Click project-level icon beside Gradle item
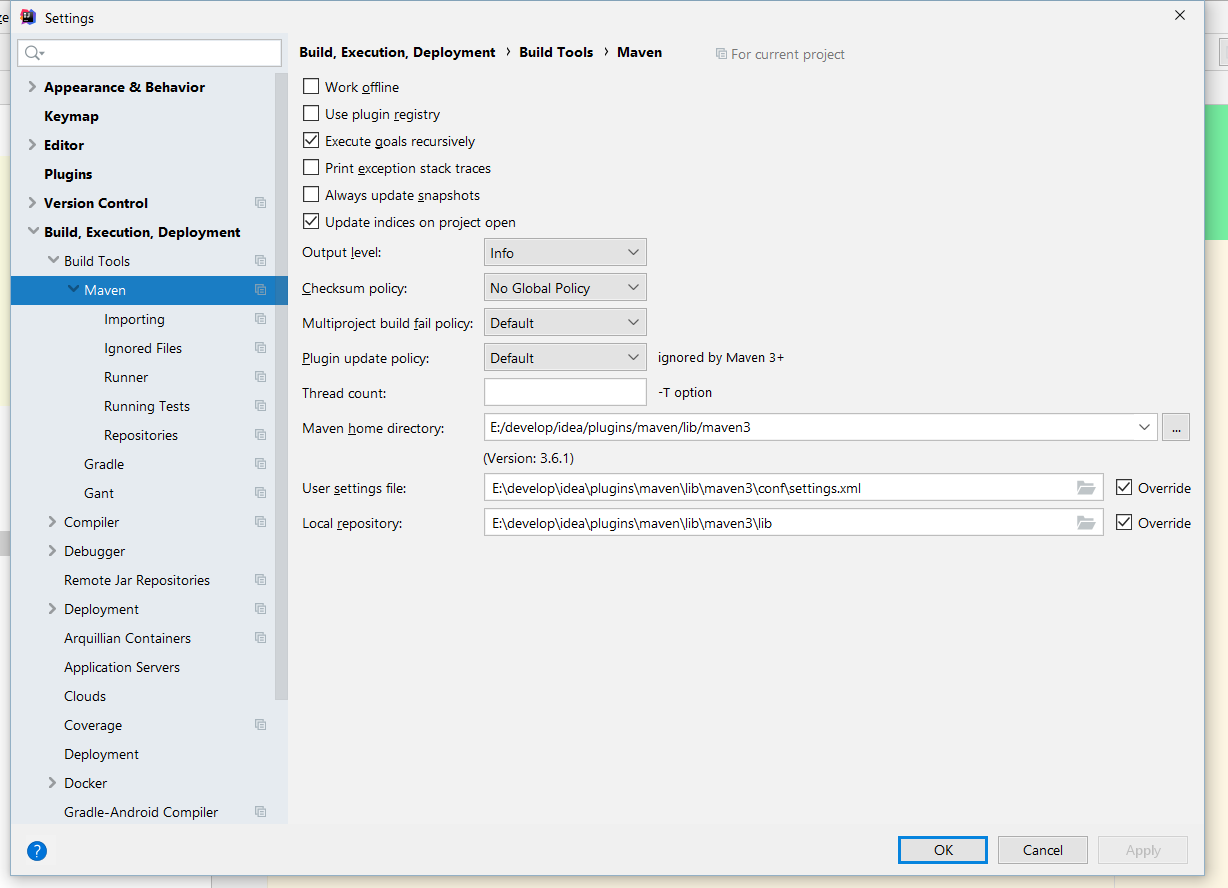Screen dimensions: 1228x888 point(261,464)
